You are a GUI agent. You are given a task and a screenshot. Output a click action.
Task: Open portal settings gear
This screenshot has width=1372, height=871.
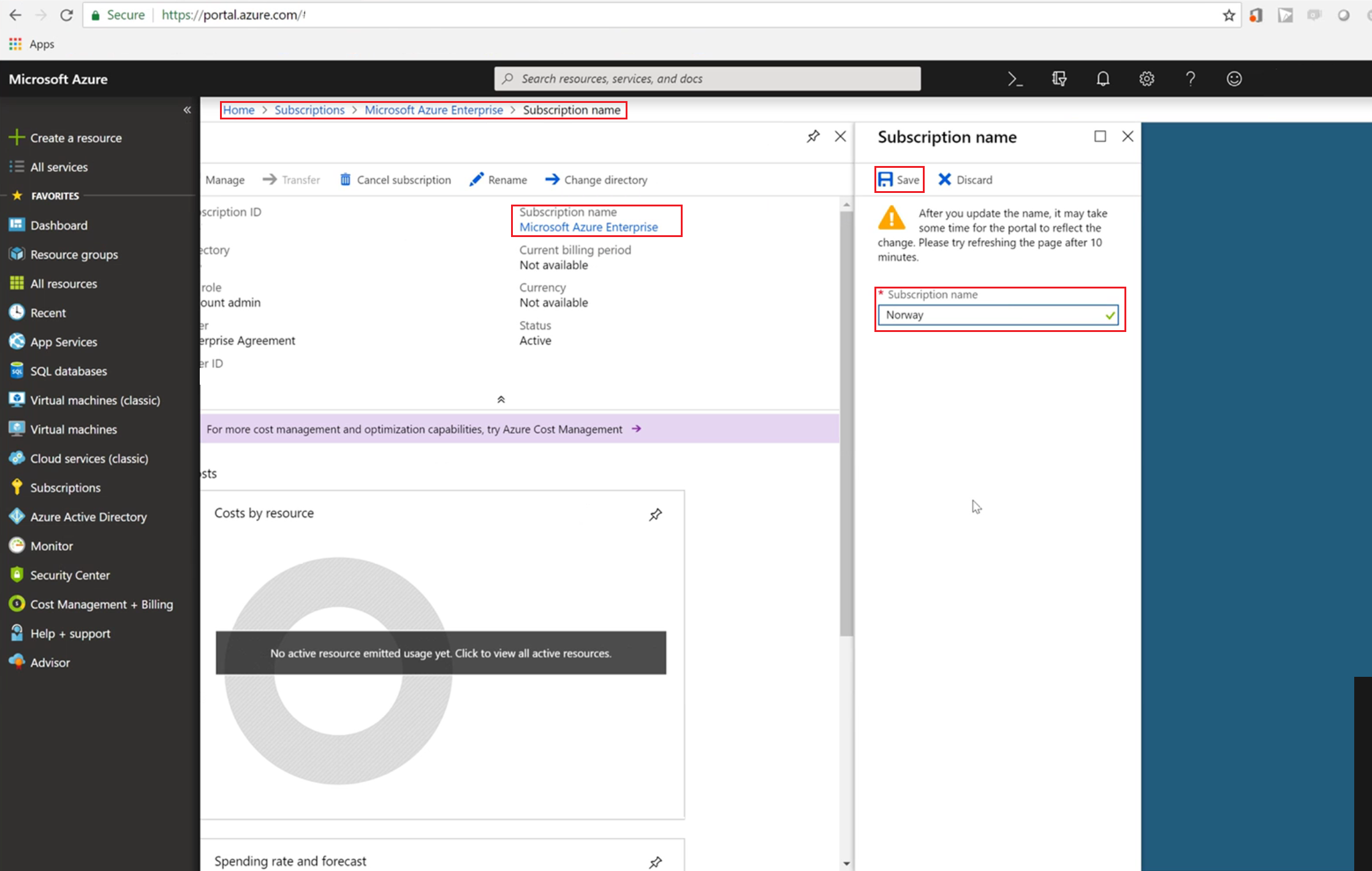(x=1146, y=79)
